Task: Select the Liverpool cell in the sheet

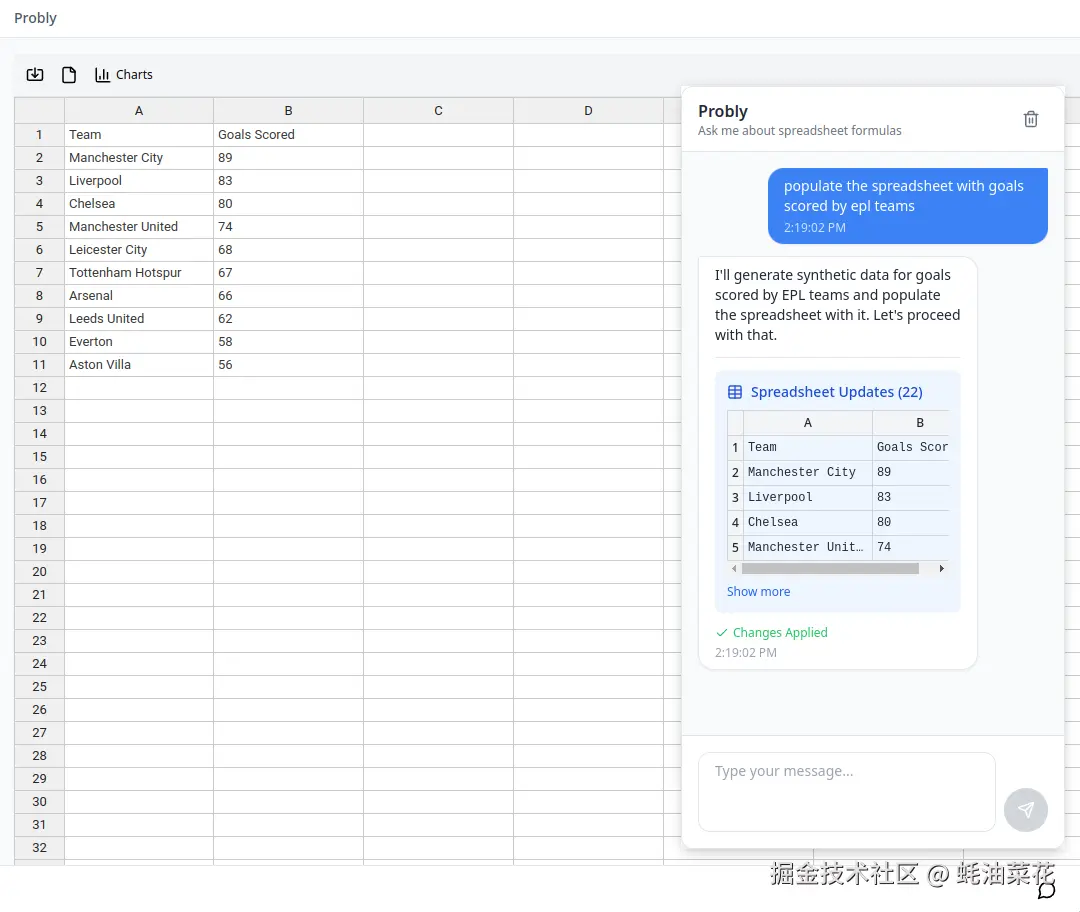Action: coord(139,180)
